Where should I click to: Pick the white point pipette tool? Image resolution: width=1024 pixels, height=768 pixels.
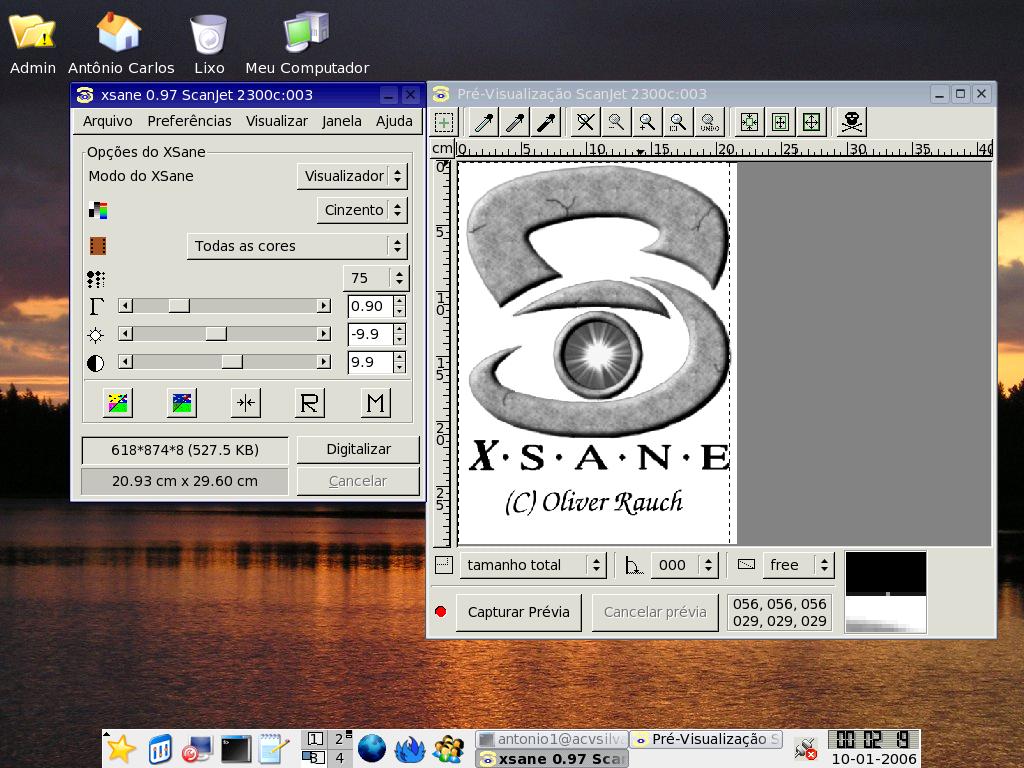coord(484,122)
